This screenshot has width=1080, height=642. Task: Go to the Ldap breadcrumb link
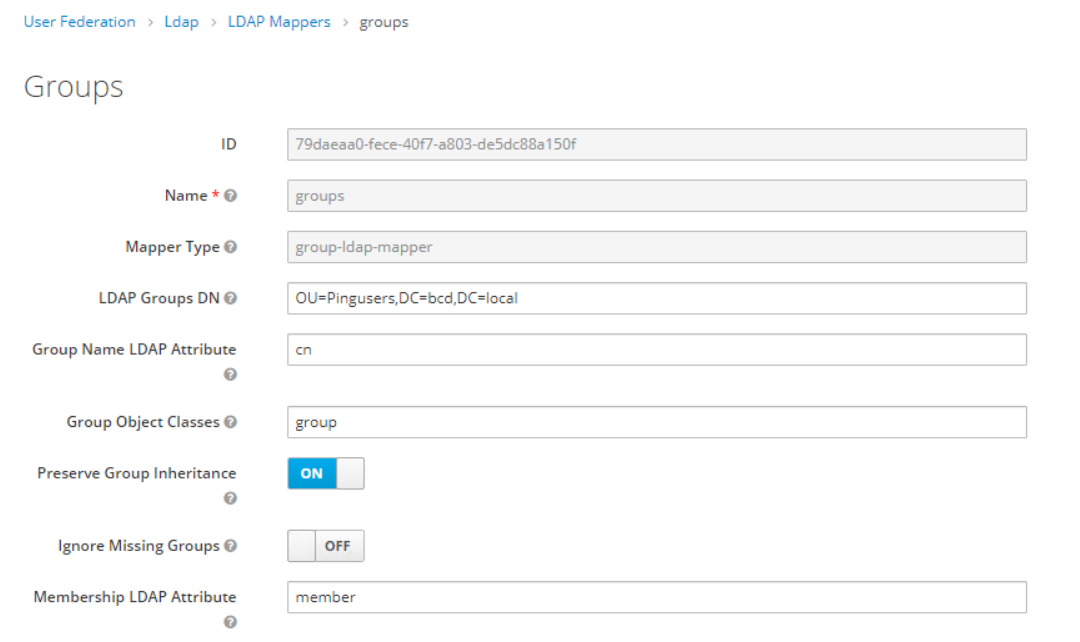tap(181, 22)
